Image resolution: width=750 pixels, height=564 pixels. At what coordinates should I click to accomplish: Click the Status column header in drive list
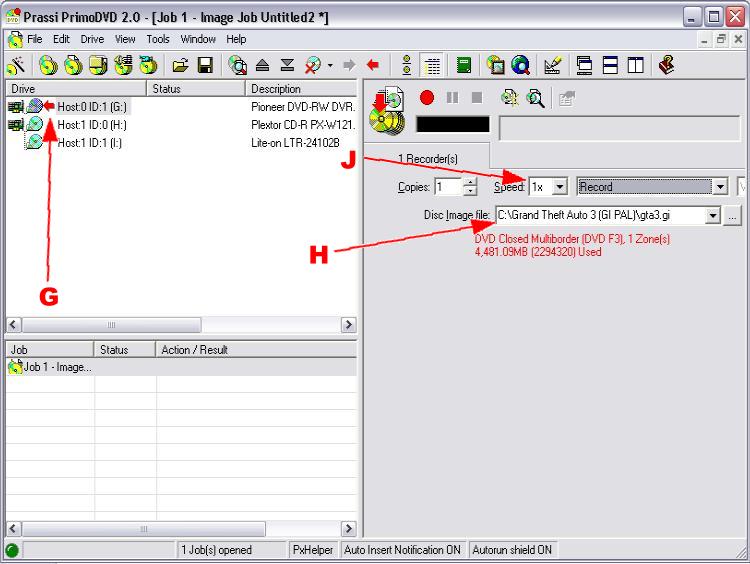(x=196, y=89)
